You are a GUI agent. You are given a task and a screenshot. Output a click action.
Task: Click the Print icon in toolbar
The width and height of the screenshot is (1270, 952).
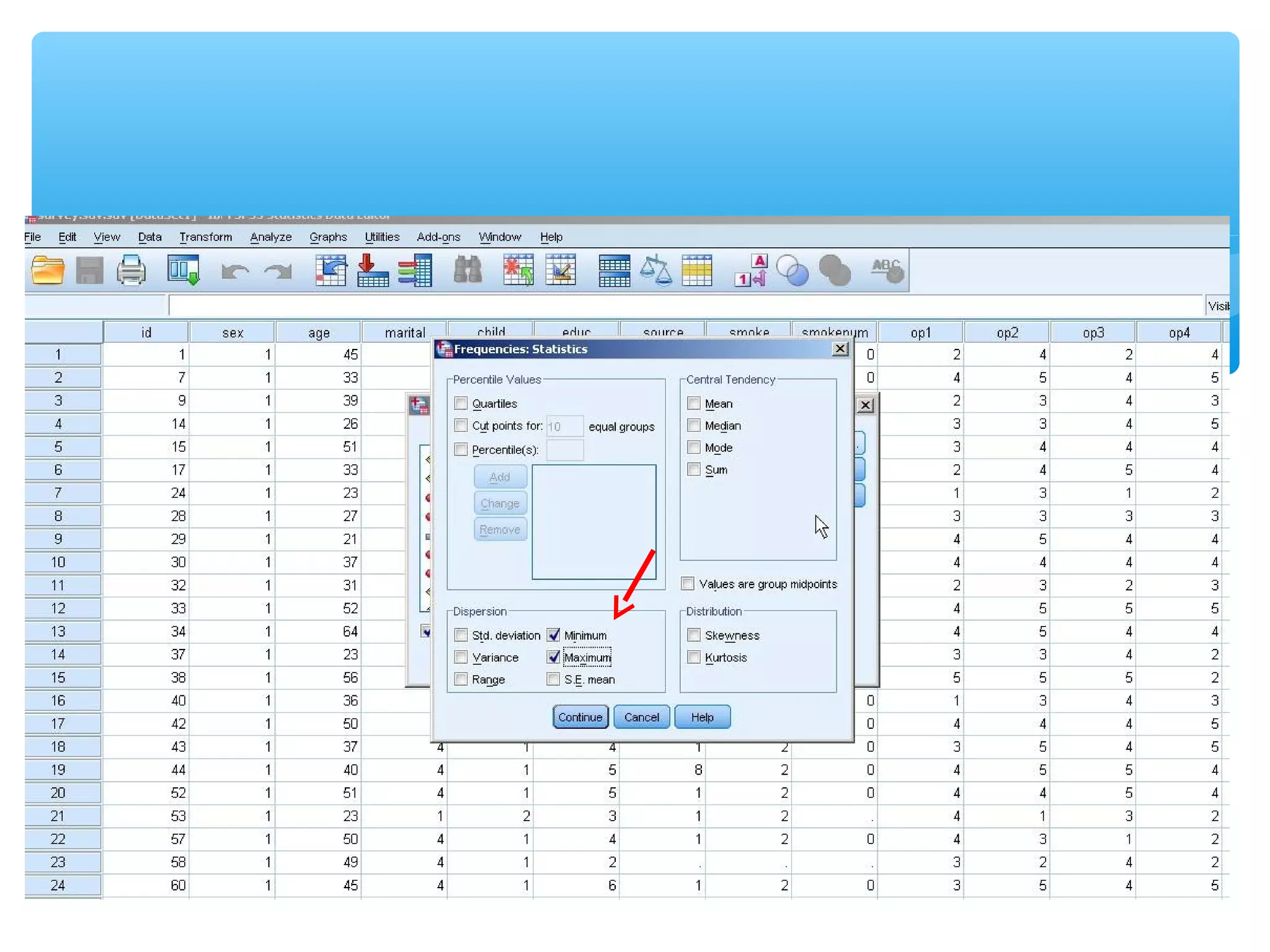tap(131, 271)
